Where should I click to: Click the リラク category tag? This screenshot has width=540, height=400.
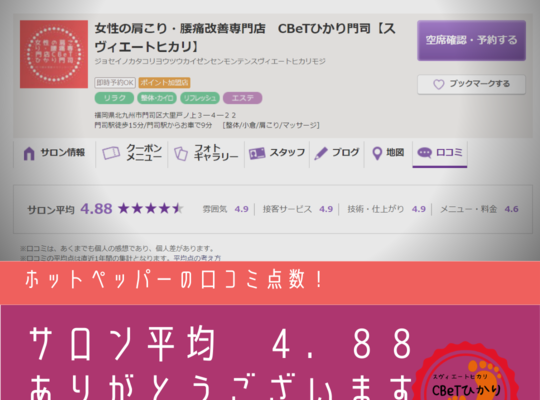tap(114, 98)
